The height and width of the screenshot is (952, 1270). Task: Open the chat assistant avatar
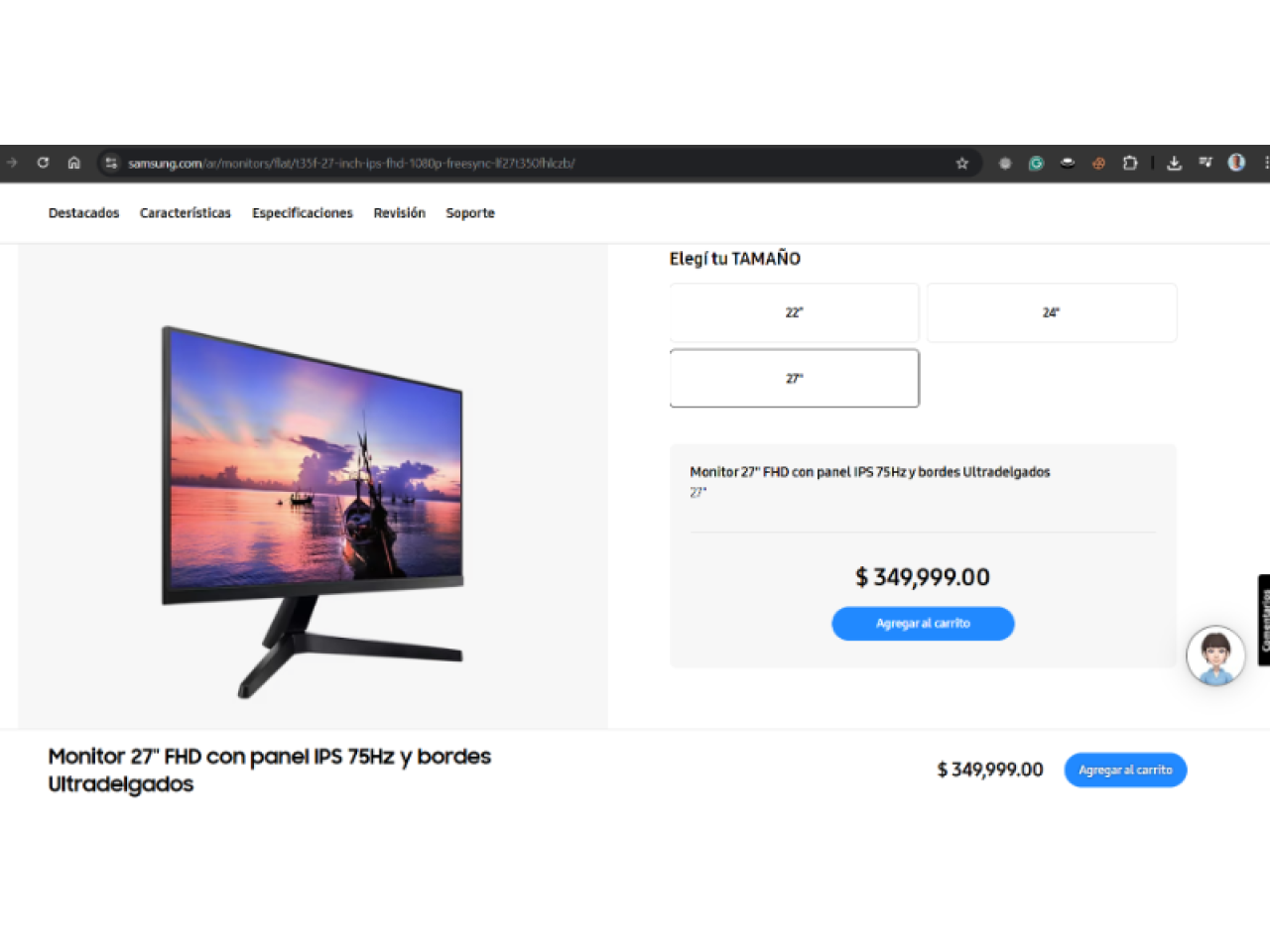(x=1215, y=655)
